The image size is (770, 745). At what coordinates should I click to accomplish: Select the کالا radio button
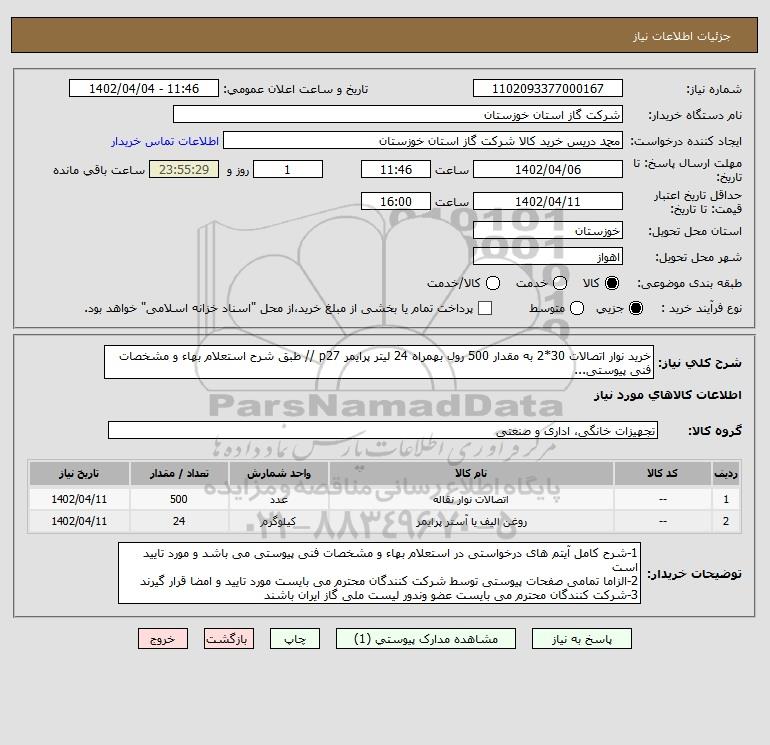tap(612, 283)
